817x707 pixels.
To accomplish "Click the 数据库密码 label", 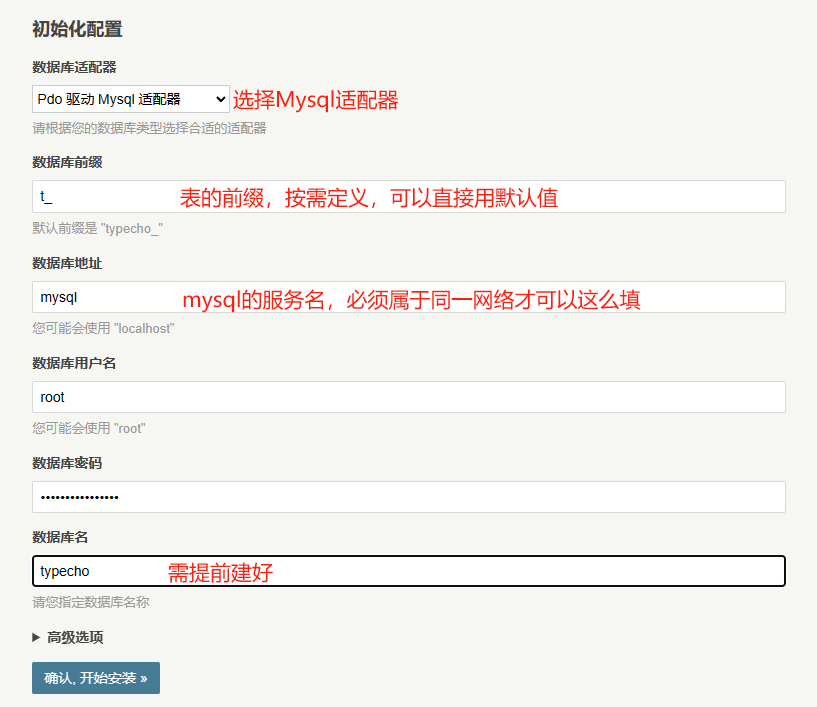I will [67, 463].
